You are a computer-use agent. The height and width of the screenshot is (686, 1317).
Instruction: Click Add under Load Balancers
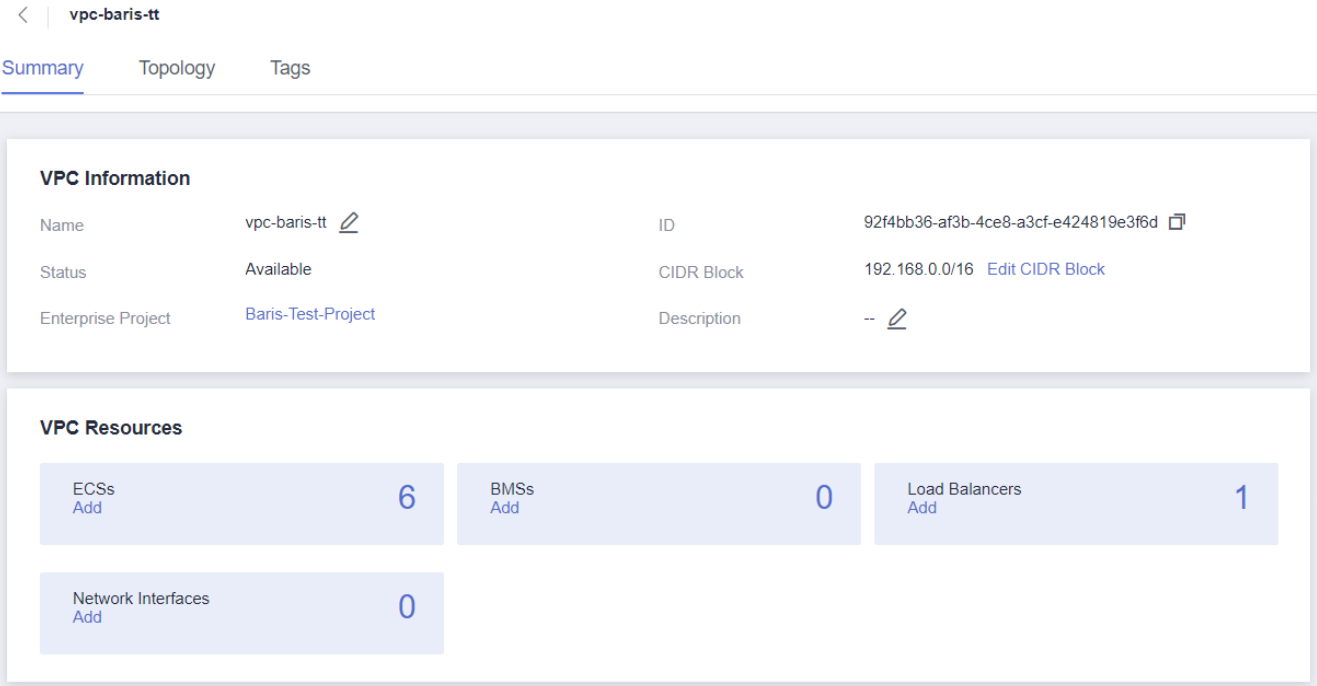pos(922,508)
